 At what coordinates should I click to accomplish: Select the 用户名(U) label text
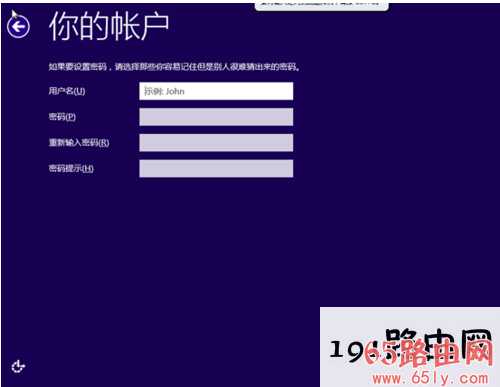(x=67, y=91)
